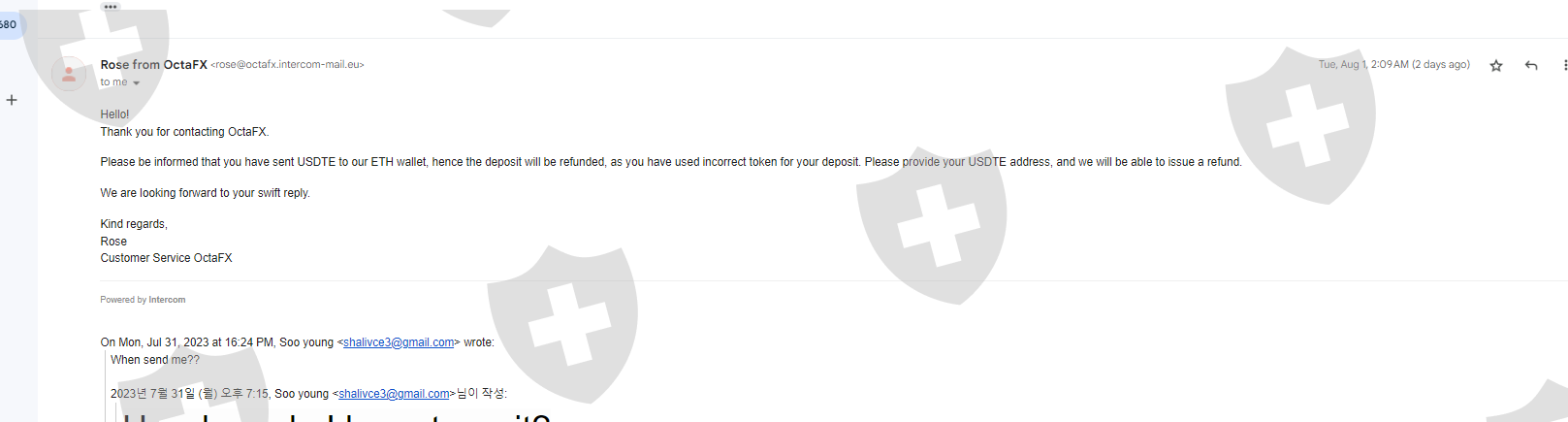Open the message's three-dot More menu

click(x=1564, y=66)
